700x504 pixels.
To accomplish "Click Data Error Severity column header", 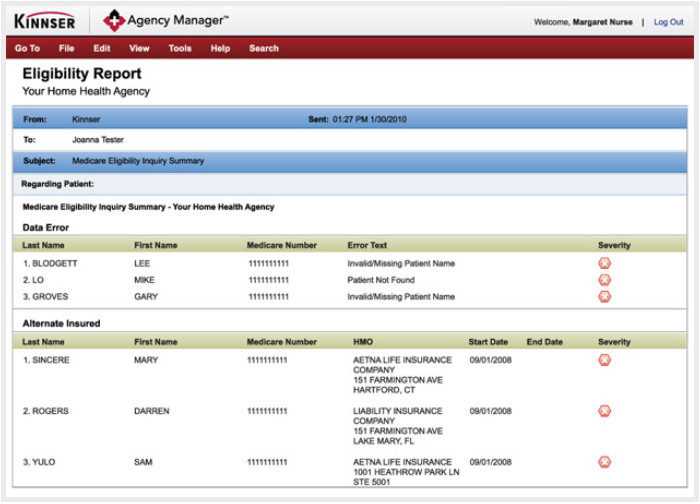I will 614,245.
